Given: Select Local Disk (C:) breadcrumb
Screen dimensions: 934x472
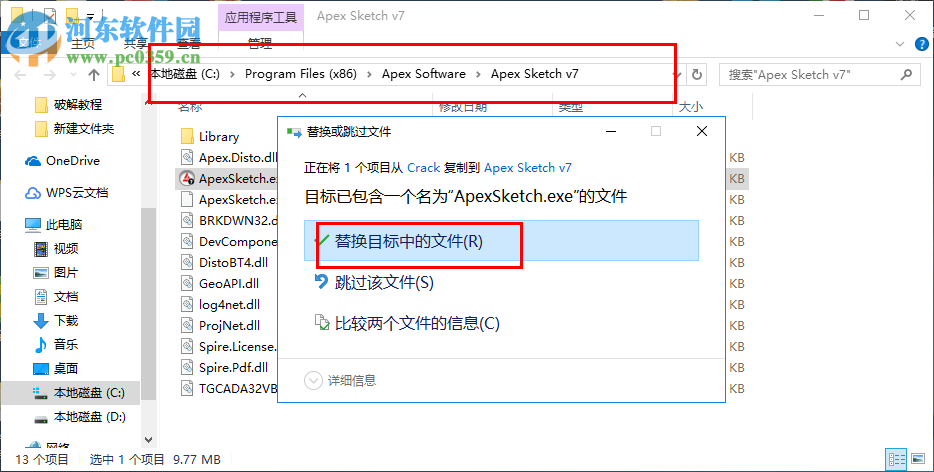Looking at the screenshot, I should pyautogui.click(x=185, y=74).
